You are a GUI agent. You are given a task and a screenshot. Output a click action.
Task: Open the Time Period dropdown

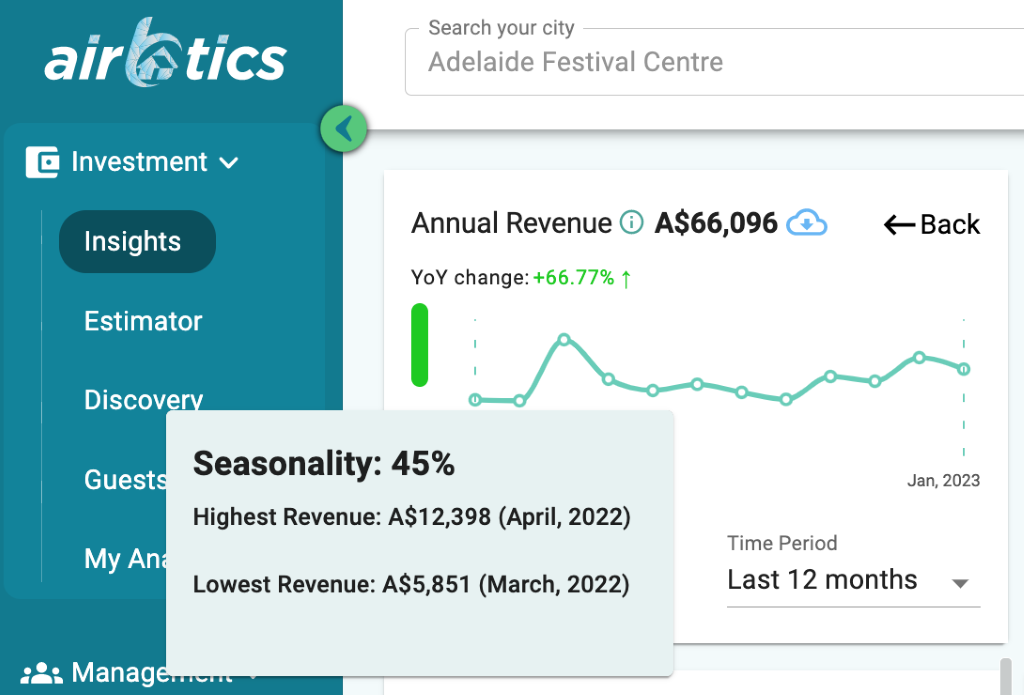pyautogui.click(x=854, y=580)
